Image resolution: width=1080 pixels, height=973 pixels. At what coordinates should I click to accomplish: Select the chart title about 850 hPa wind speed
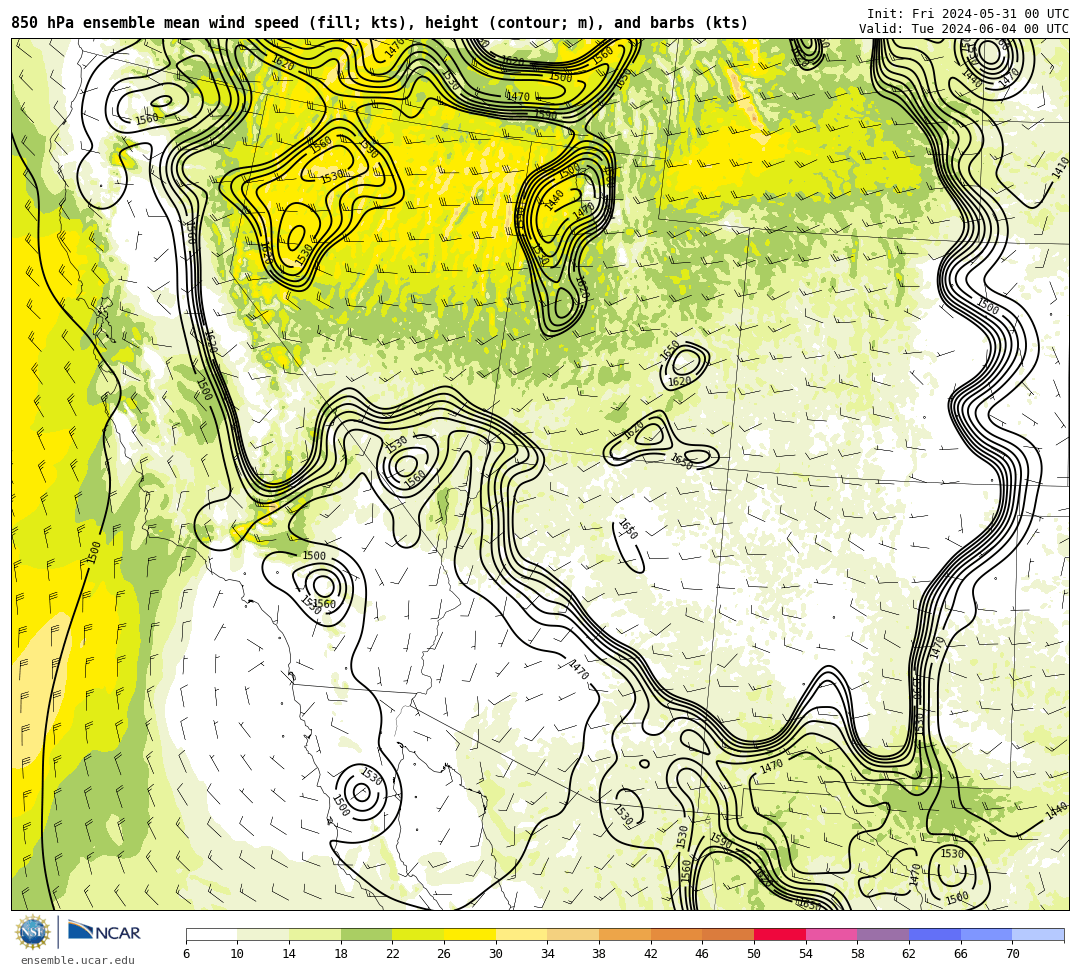pos(380,23)
